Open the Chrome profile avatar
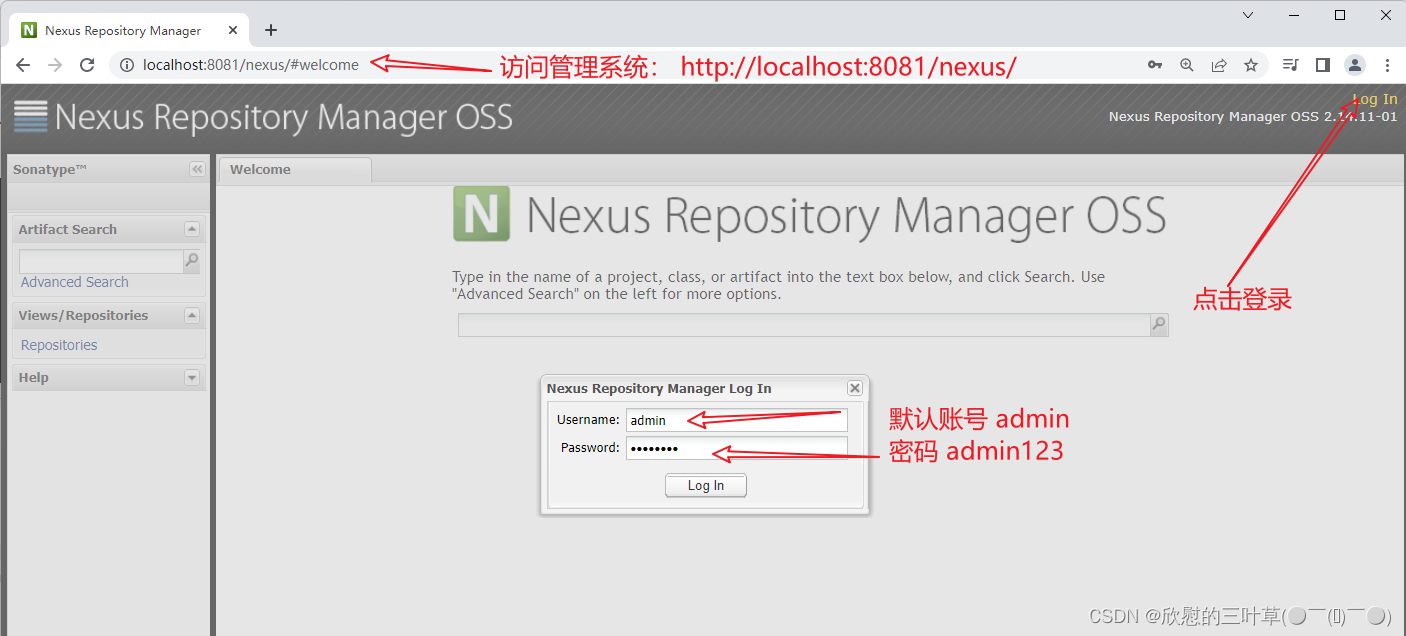 click(1355, 65)
